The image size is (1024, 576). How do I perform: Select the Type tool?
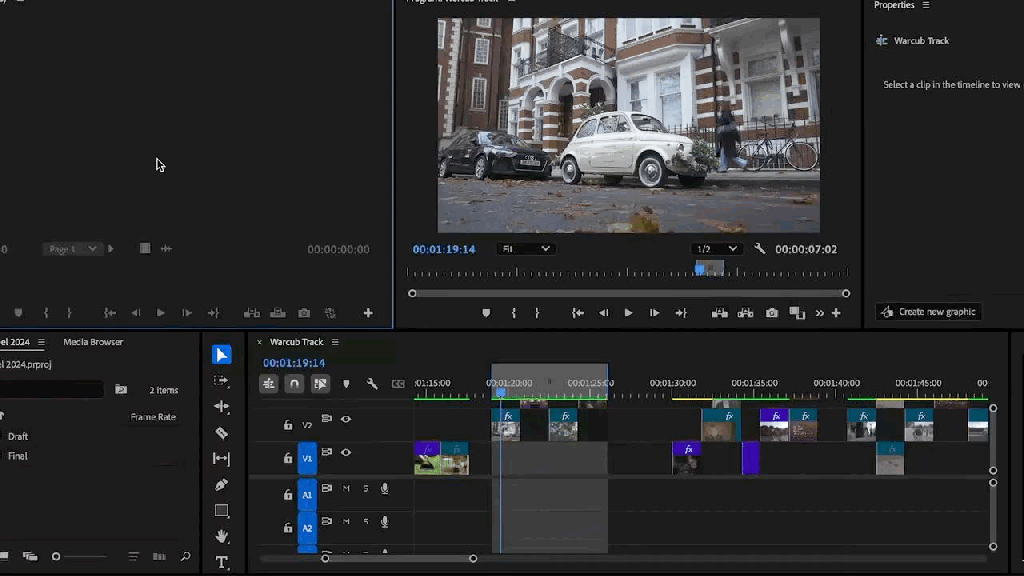tap(222, 562)
